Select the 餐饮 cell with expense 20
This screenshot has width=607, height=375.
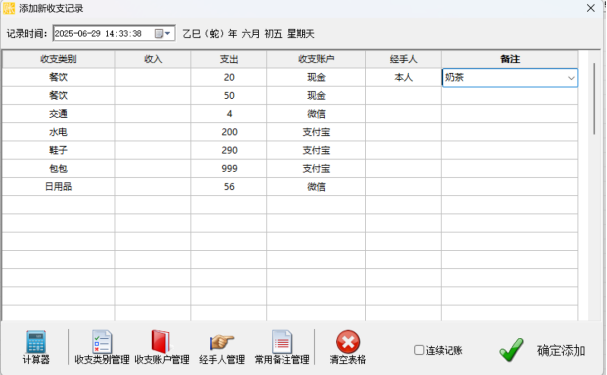[x=58, y=77]
